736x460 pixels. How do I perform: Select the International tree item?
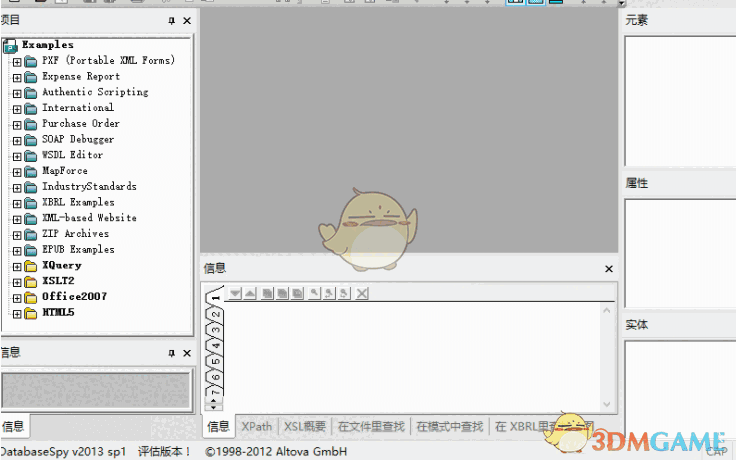[78, 108]
